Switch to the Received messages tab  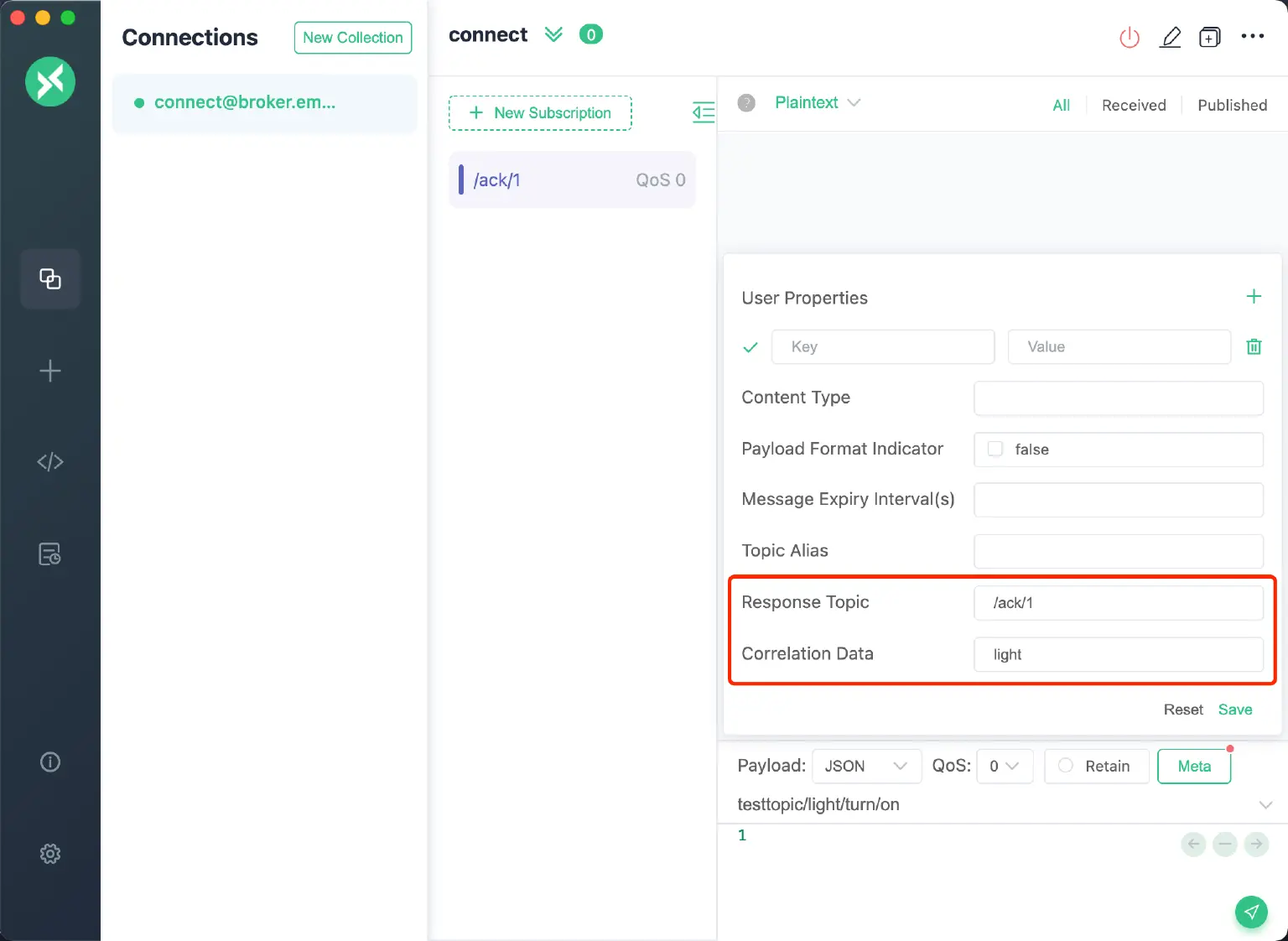click(x=1134, y=105)
